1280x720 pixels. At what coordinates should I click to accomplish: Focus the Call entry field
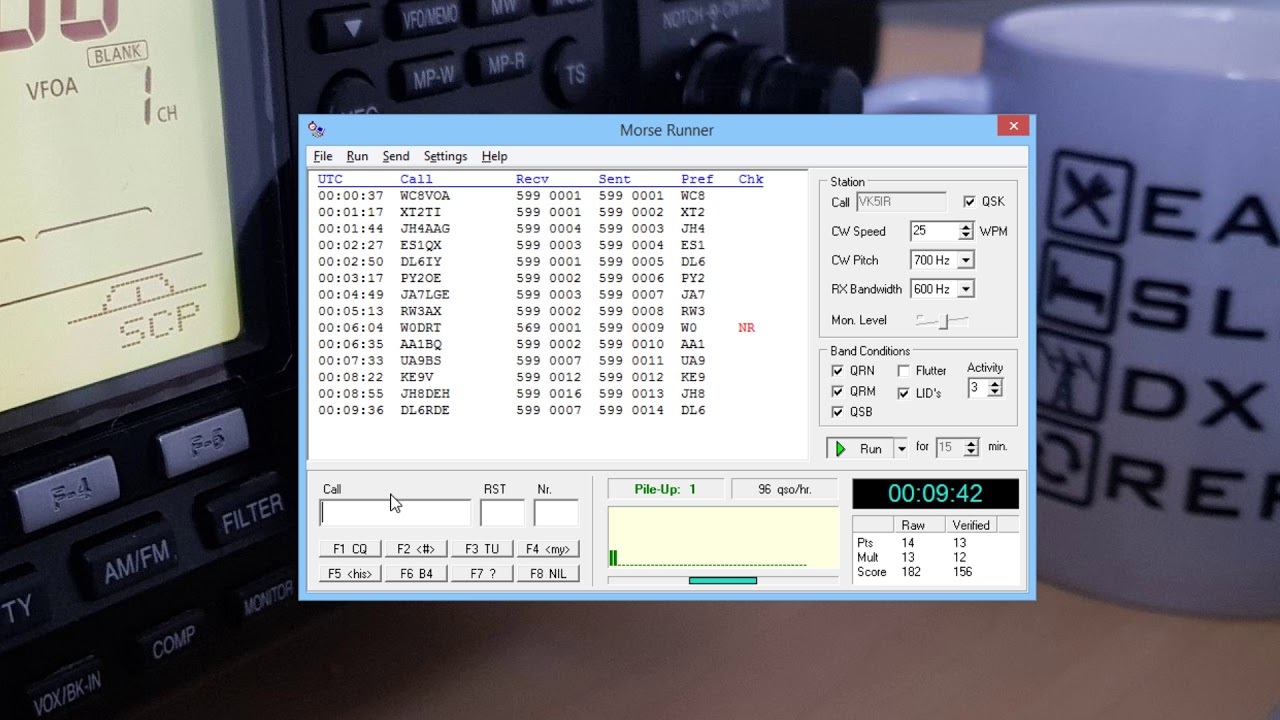(x=395, y=513)
